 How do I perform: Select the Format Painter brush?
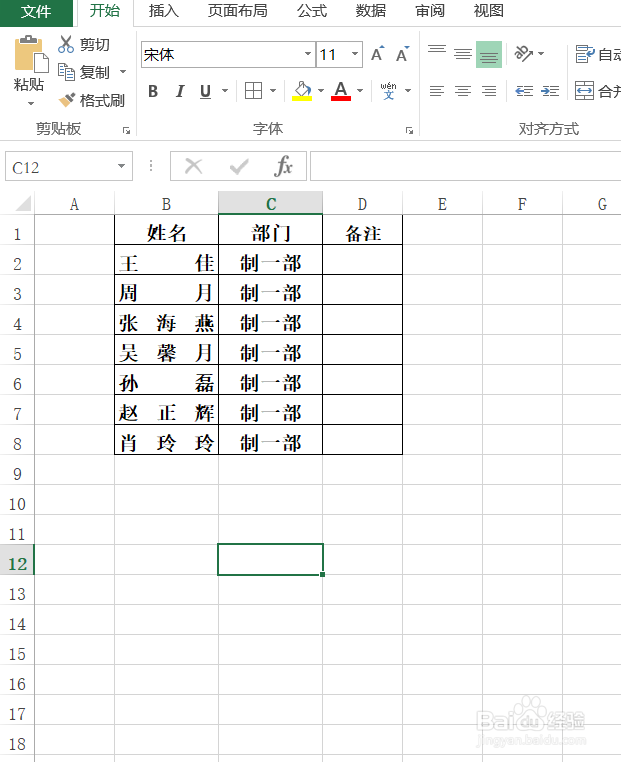coord(67,100)
